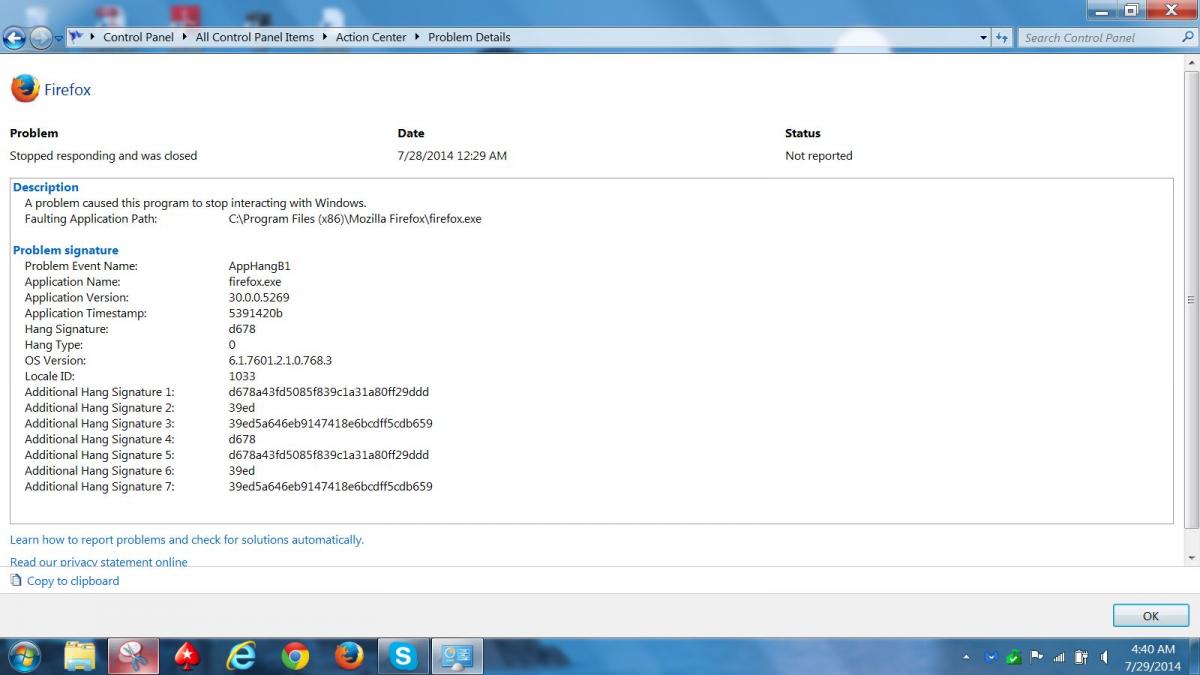
Task: Expand the arrow before Control Panel breadcrumb
Action: 92,37
